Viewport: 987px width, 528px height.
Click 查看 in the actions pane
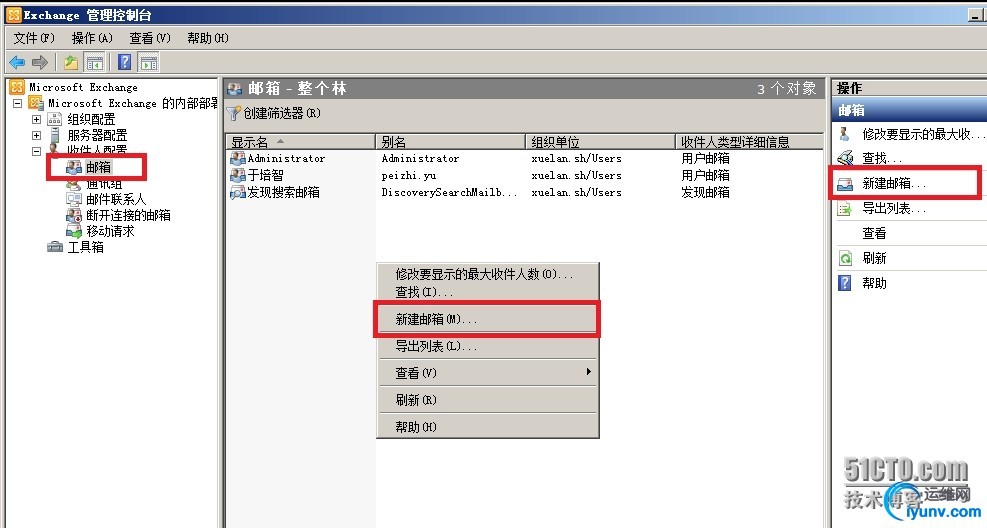point(874,233)
